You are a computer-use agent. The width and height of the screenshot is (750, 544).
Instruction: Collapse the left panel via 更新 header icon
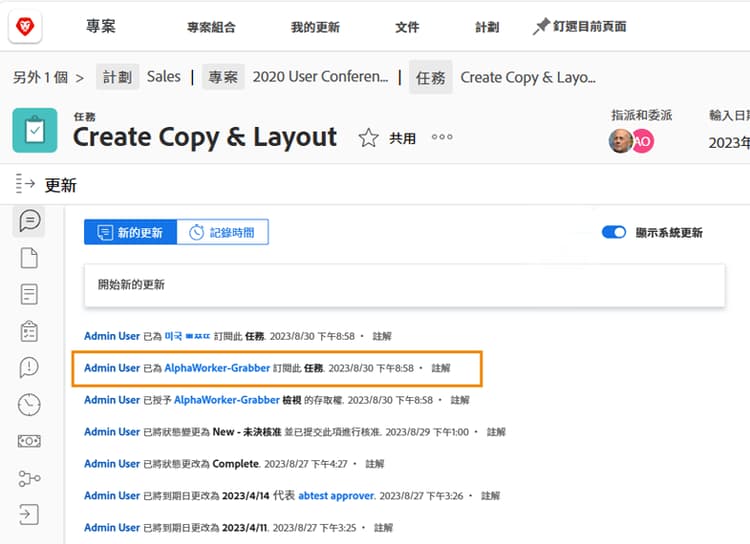pos(25,184)
